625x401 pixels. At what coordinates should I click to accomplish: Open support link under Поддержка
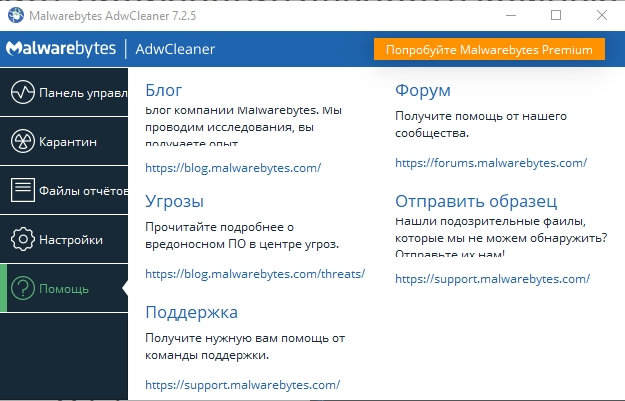(242, 385)
